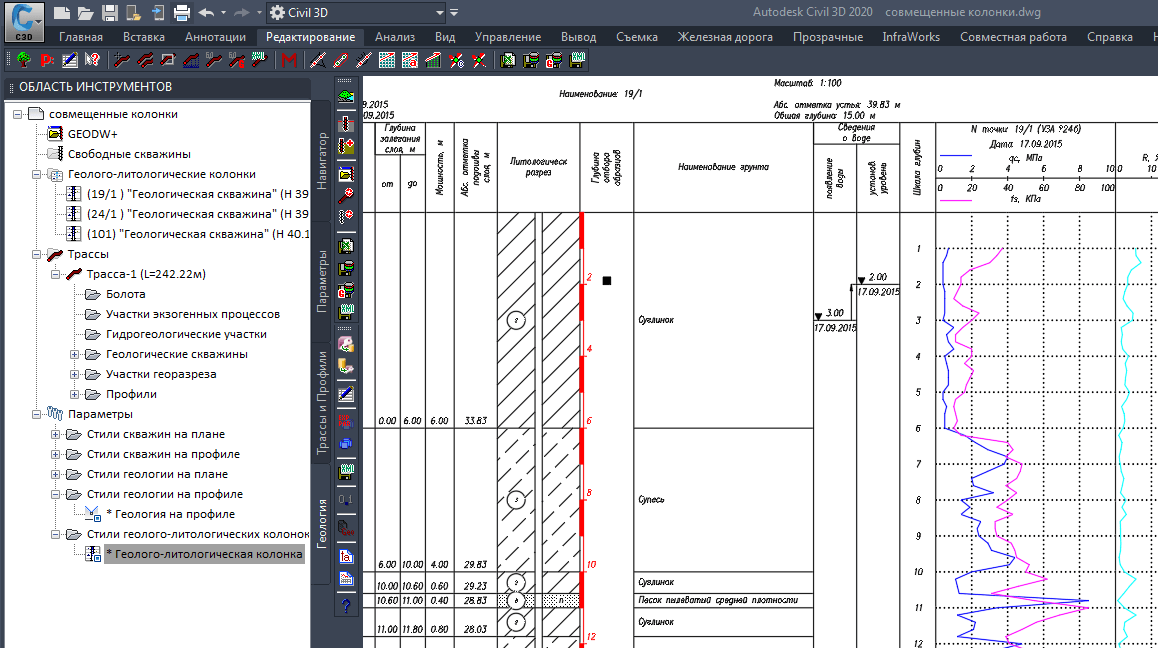1158x648 pixels.
Task: Open the Трассы и Профили side tab
Action: point(322,403)
